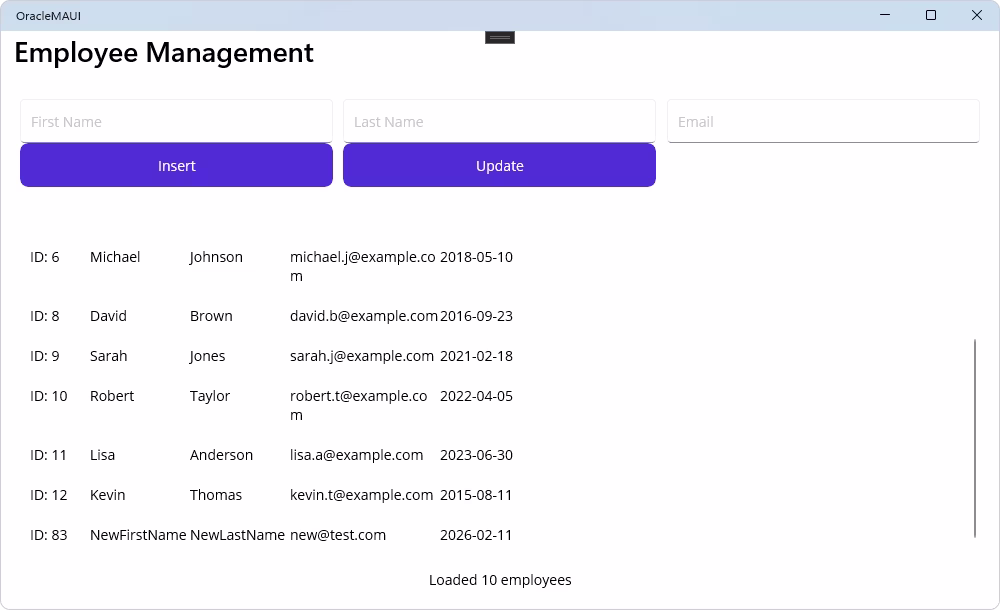The image size is (1000, 610).
Task: Select employee row ID: 8 David Brown
Action: [270, 316]
